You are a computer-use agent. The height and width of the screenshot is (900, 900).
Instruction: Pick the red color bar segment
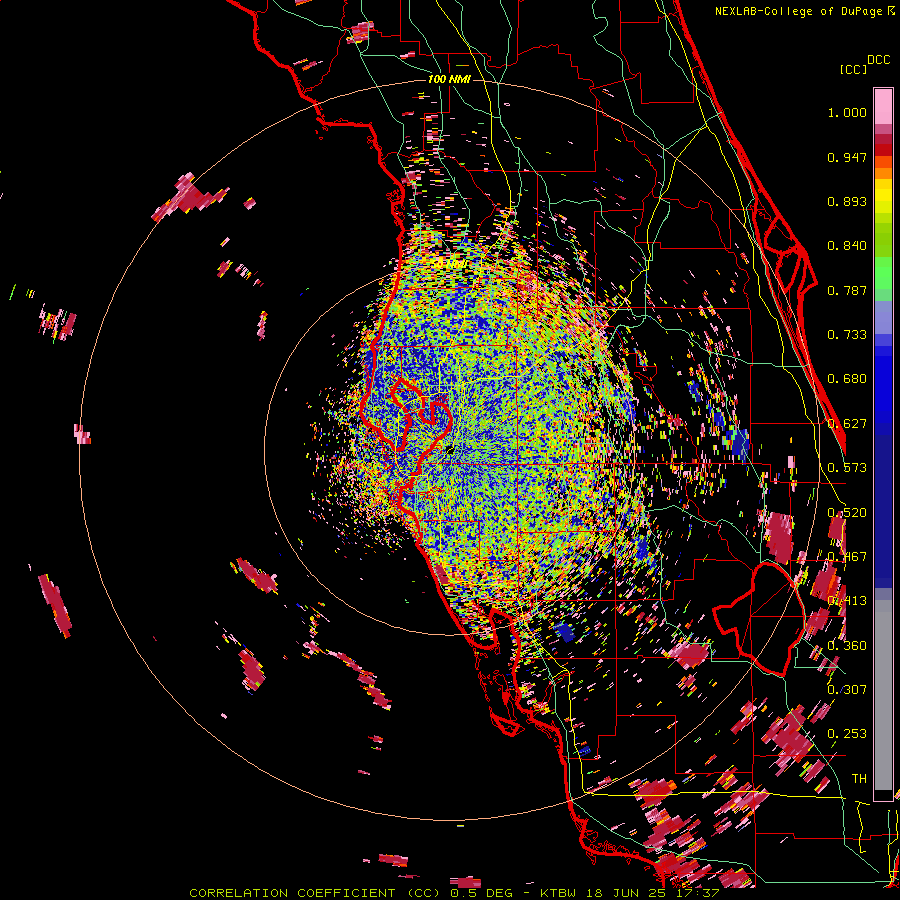[x=883, y=150]
